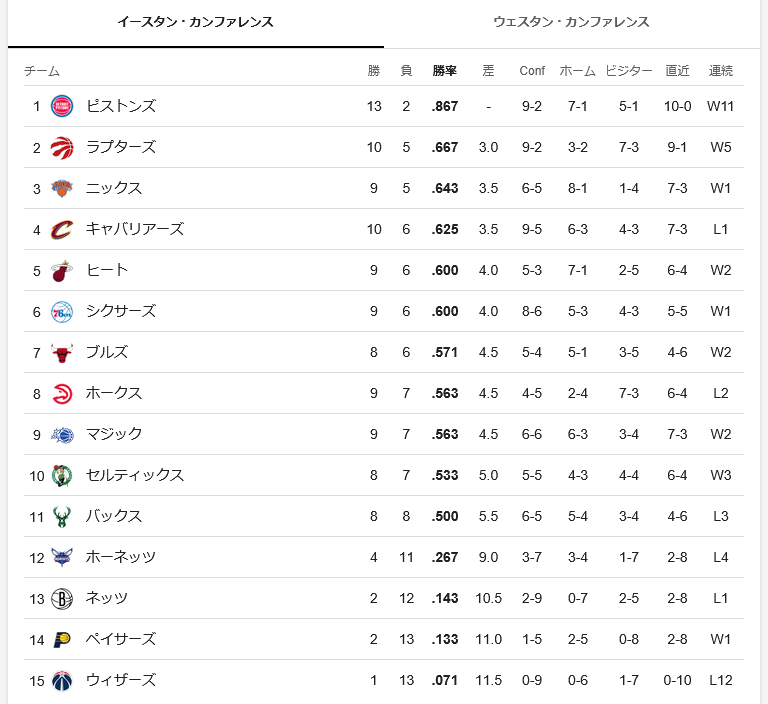This screenshot has height=704, width=768.
Task: Click the Heat team logo icon
Action: pyautogui.click(x=62, y=270)
